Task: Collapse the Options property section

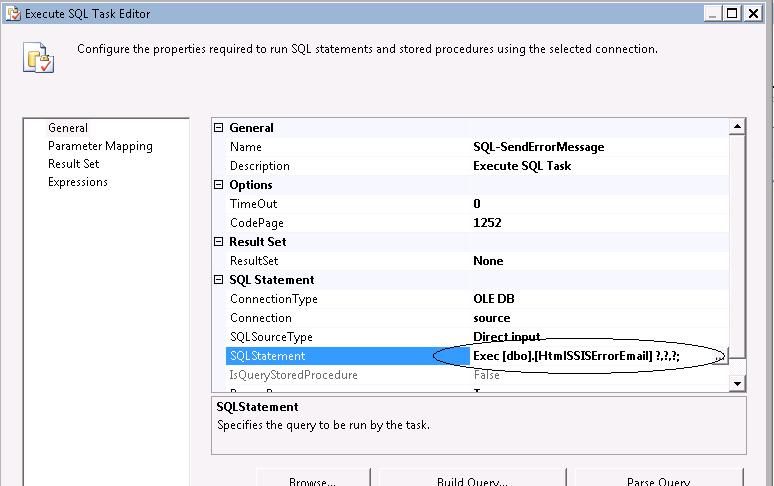Action: (x=220, y=185)
